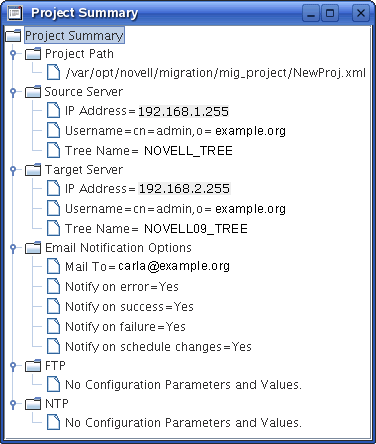Viewport: 376px width, 444px height.
Task: Click the FTP folder icon
Action: click(x=33, y=366)
